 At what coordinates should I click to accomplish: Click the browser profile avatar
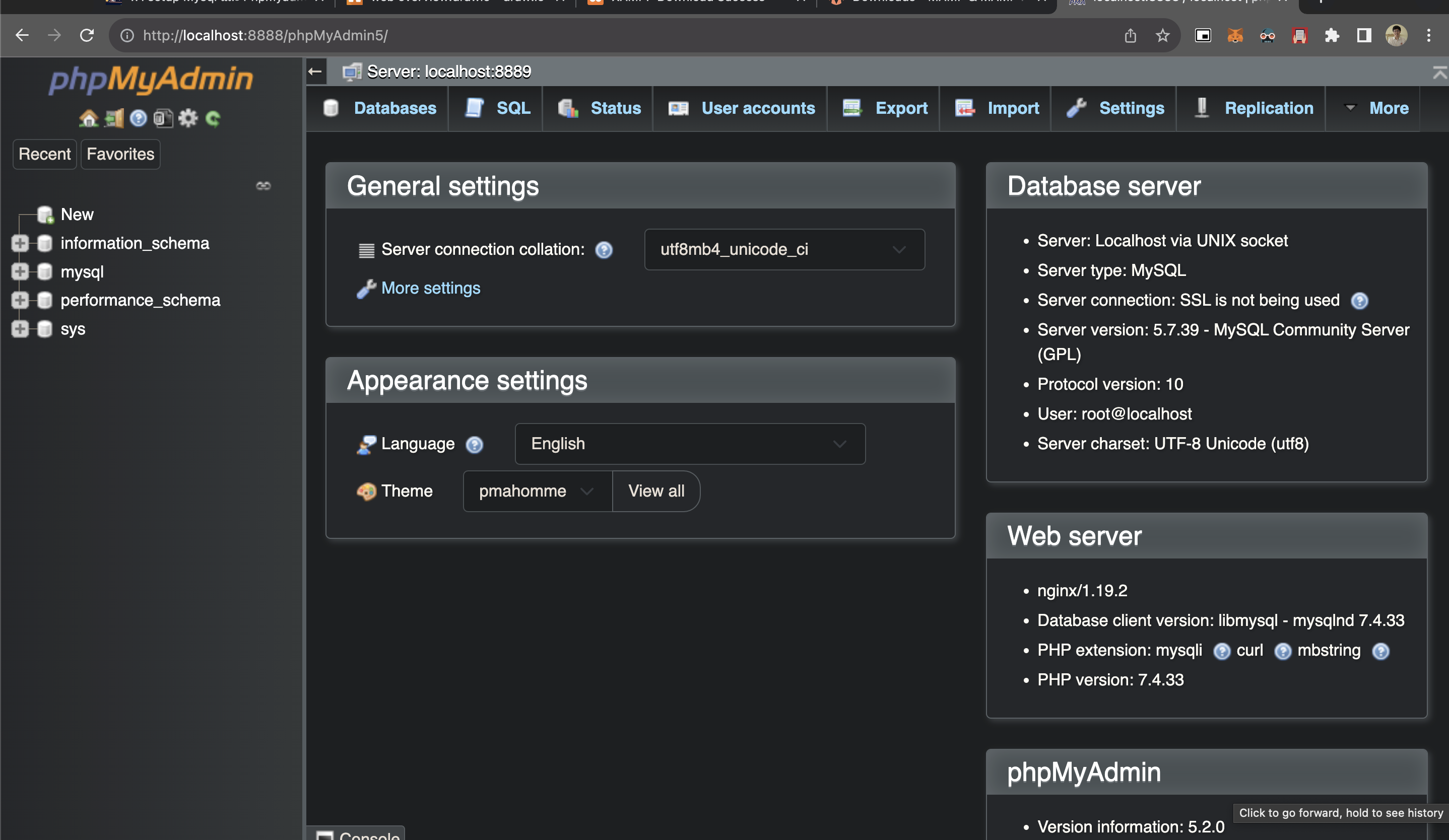(x=1397, y=36)
